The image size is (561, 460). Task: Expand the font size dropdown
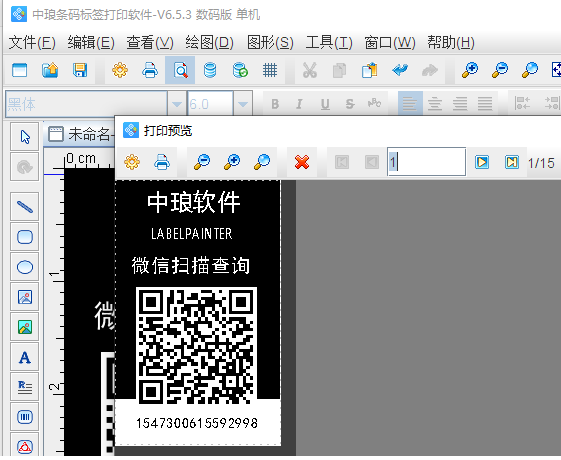(243, 104)
